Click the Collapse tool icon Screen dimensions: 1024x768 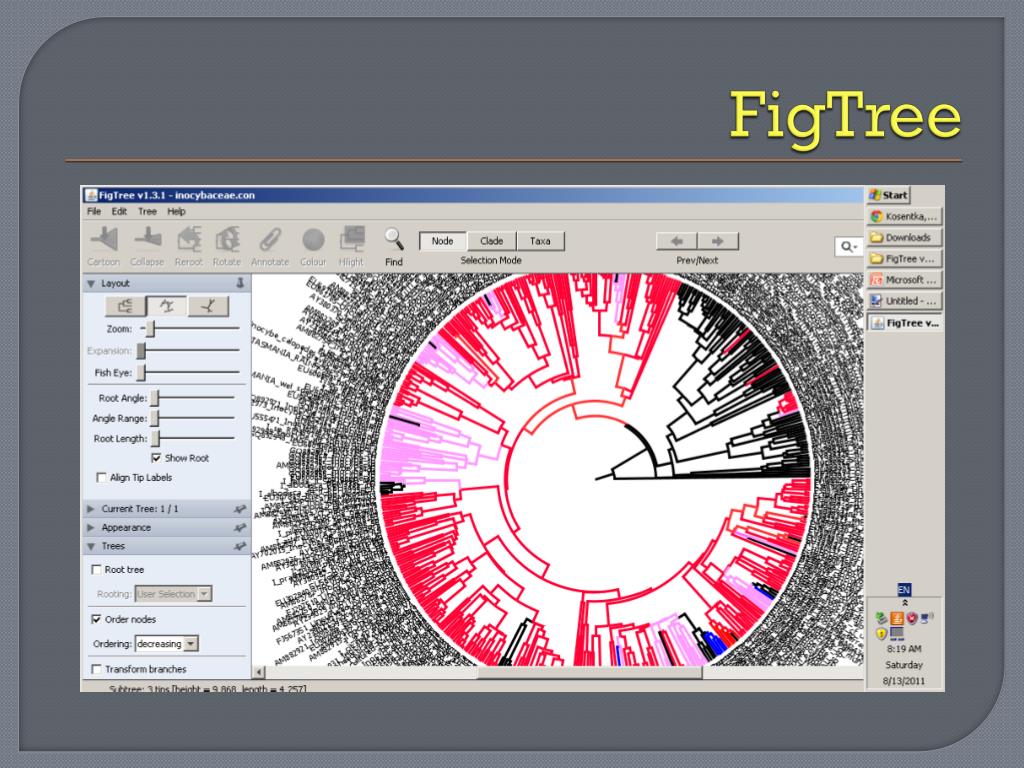148,240
